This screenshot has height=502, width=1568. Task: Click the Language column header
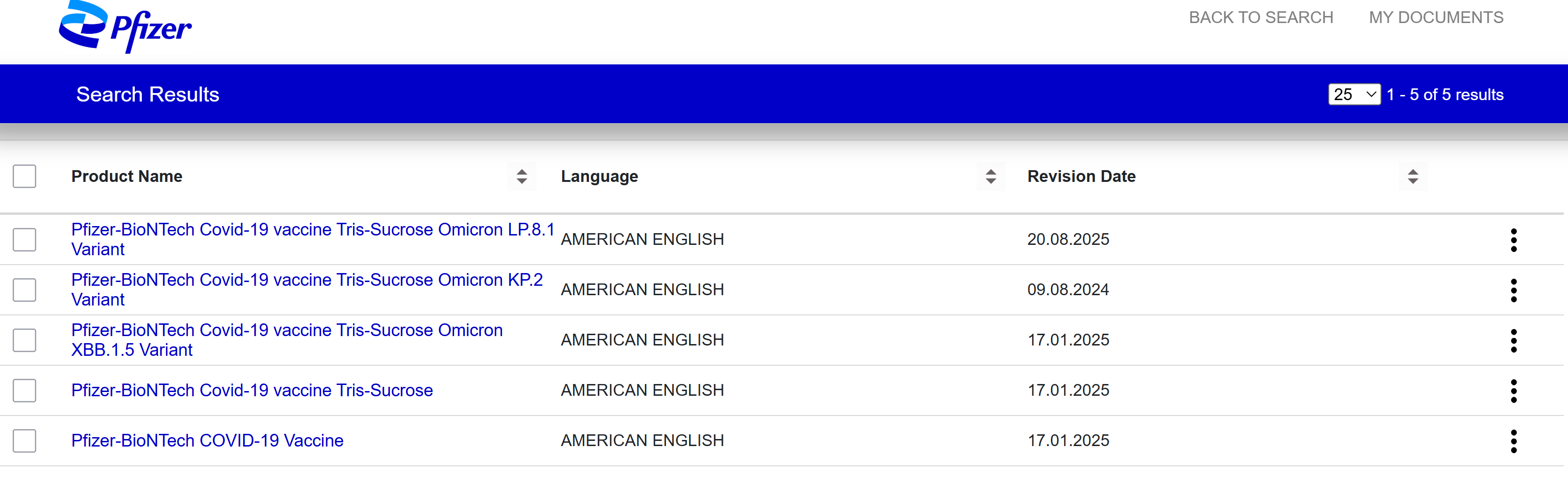[599, 176]
